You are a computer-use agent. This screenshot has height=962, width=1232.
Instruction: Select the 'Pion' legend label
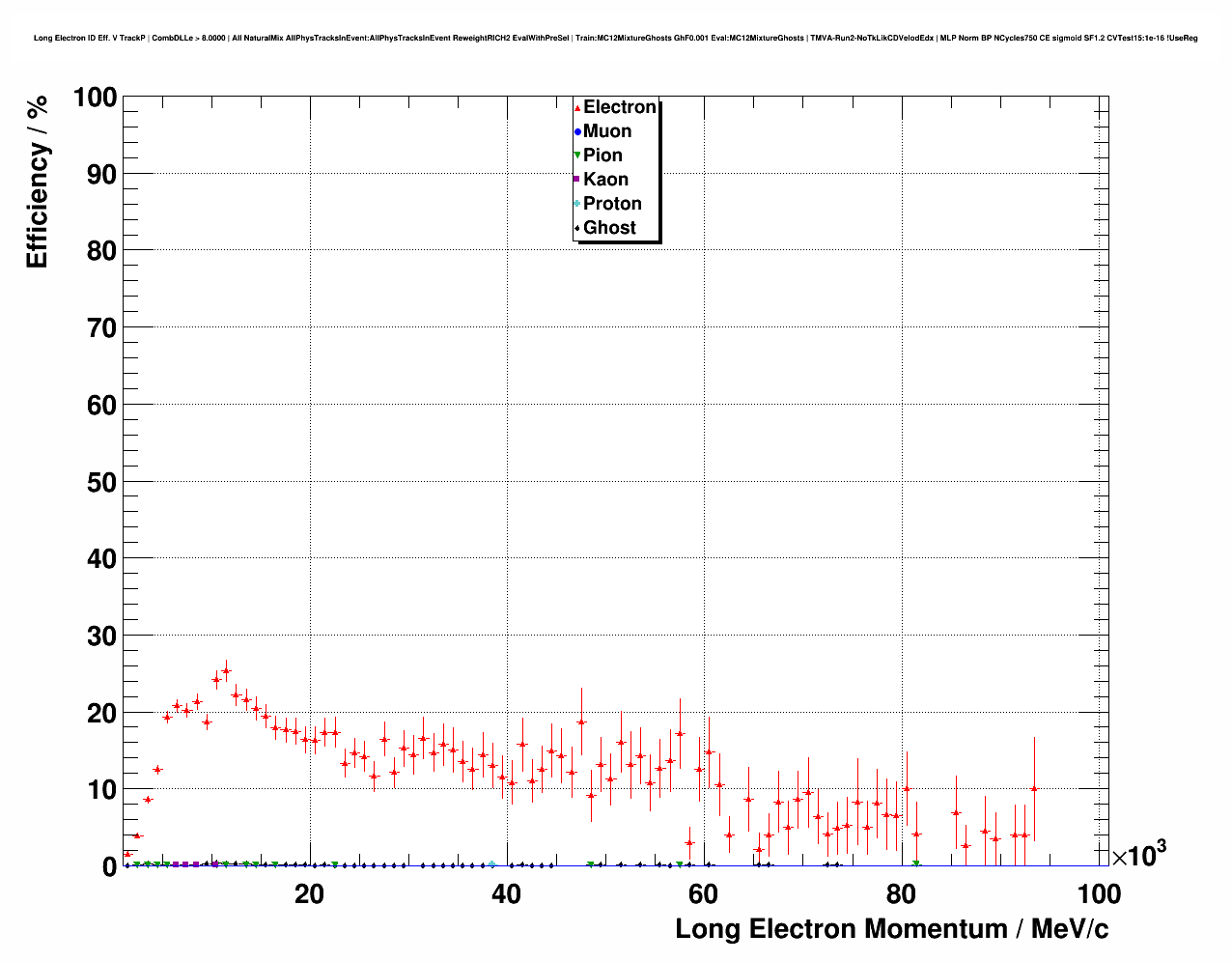(x=602, y=156)
